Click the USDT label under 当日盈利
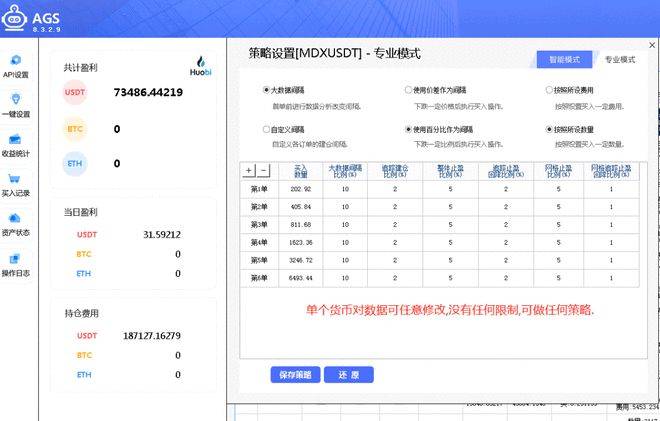660x421 pixels. [x=87, y=234]
